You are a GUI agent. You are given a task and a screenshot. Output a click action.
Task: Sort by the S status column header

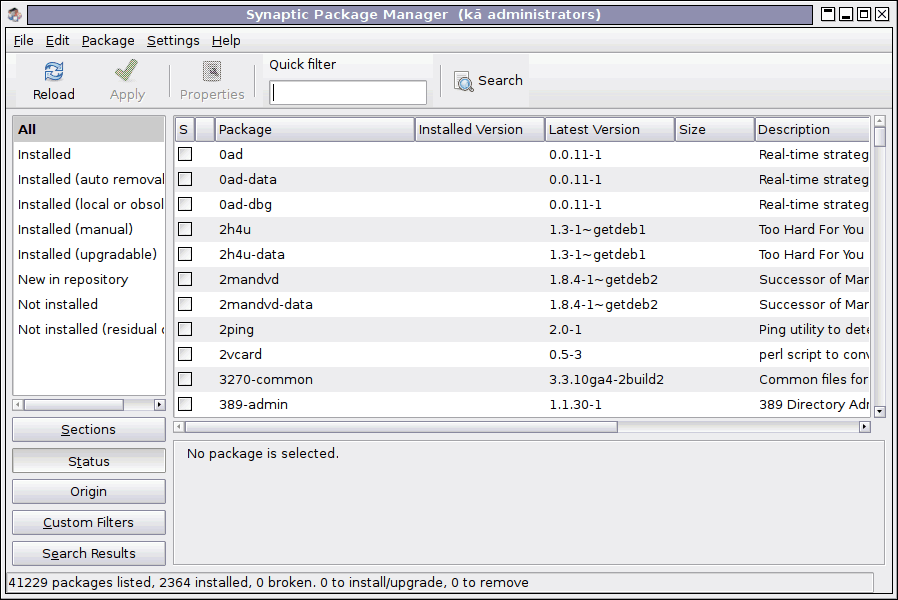pyautogui.click(x=184, y=129)
